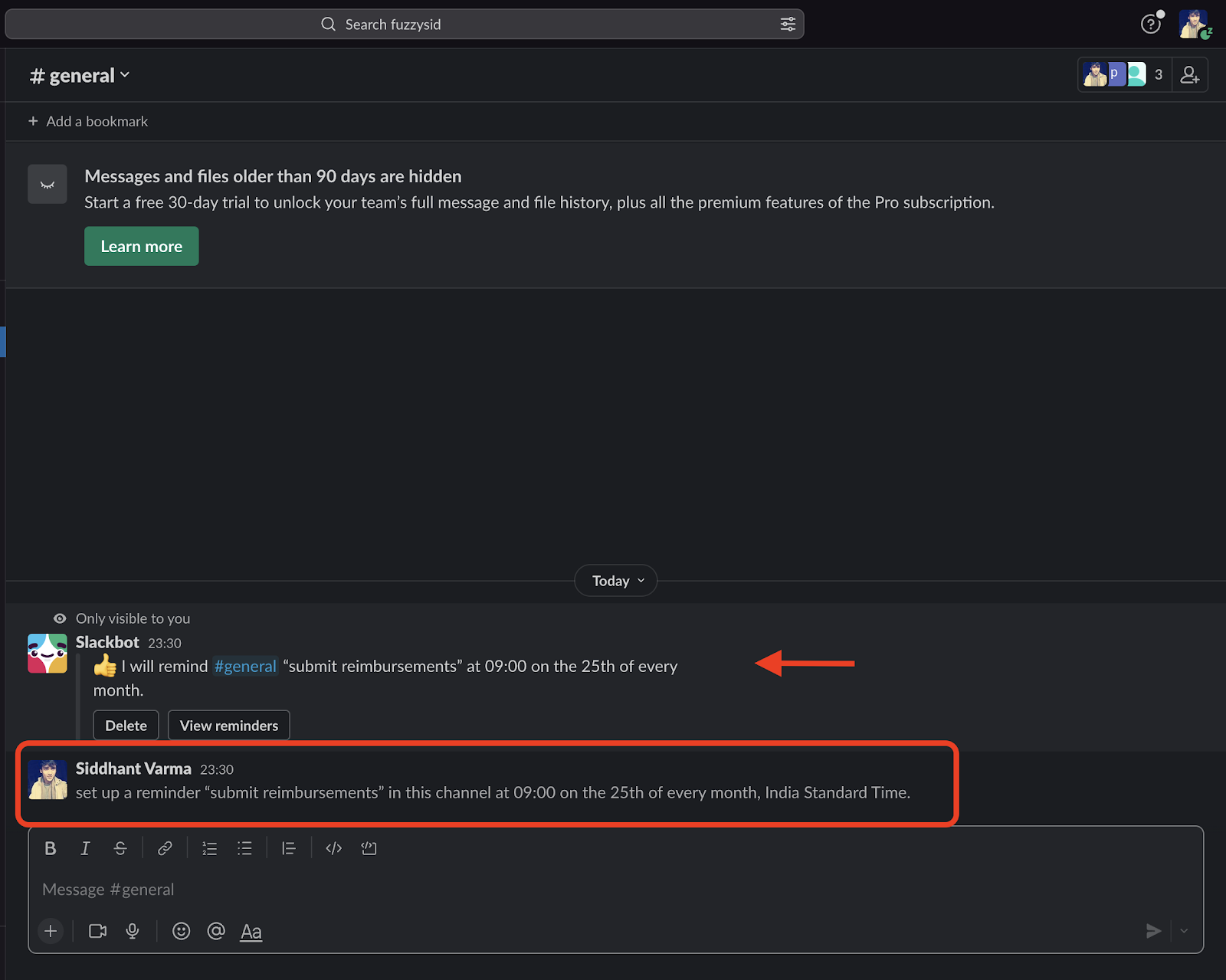Start an ordered numbered list
Screen dimensions: 1226x980
pyautogui.click(x=209, y=848)
